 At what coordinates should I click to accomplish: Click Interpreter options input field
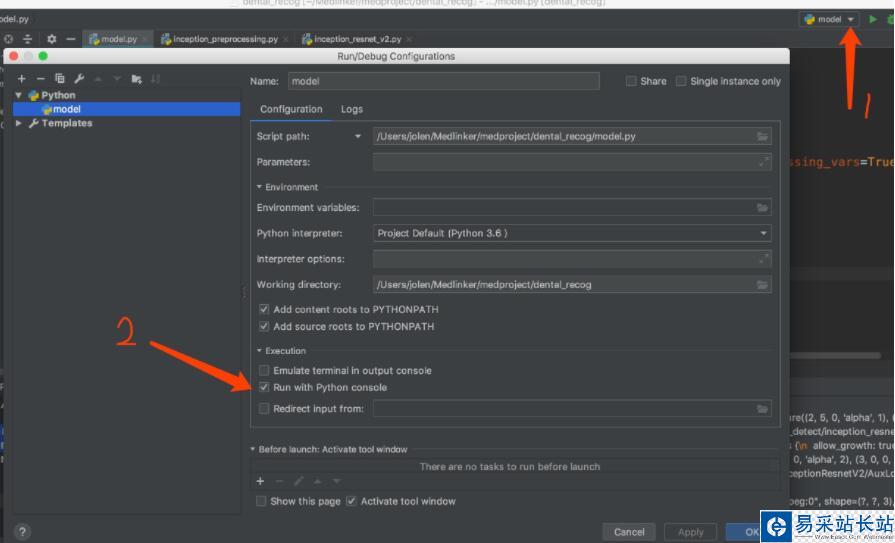pos(572,259)
